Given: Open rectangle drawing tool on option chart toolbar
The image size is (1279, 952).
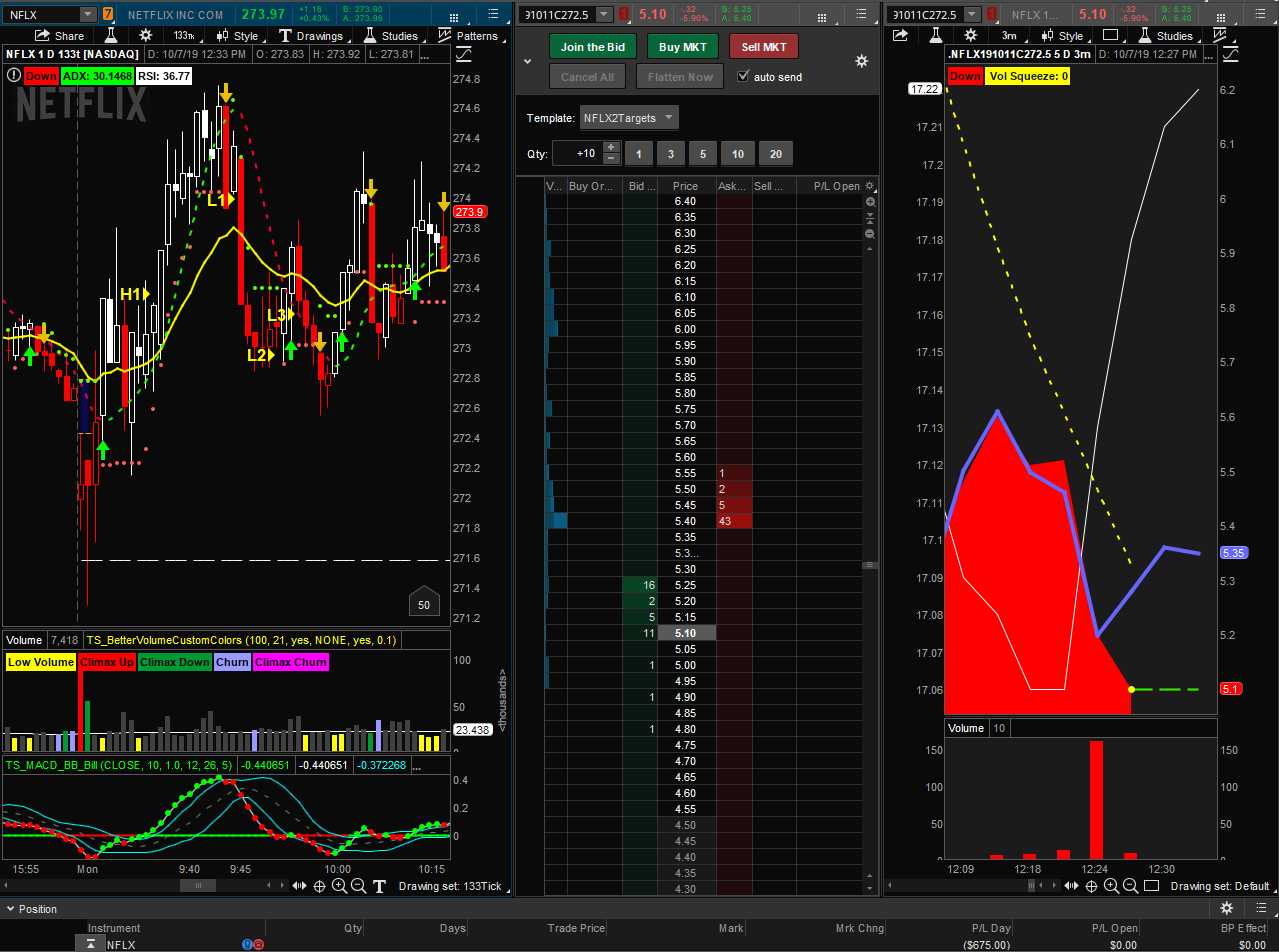Looking at the screenshot, I should [x=1110, y=36].
